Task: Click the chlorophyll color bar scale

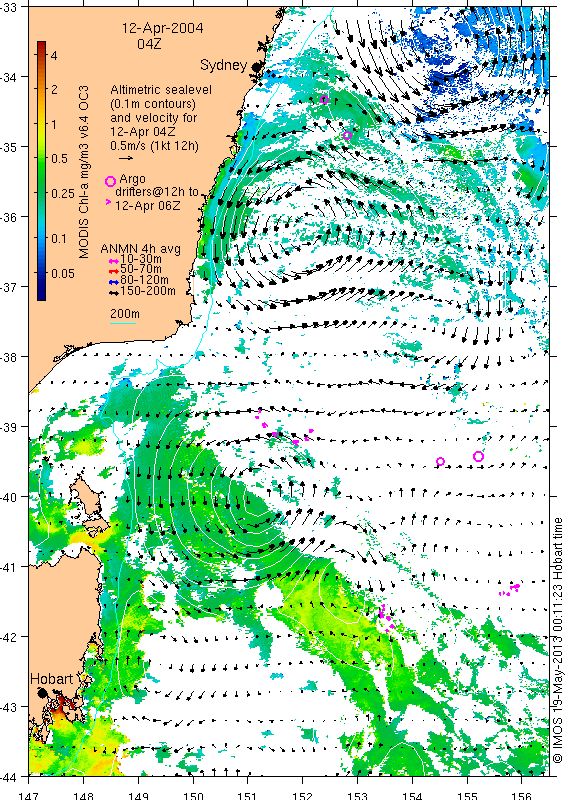Action: [x=42, y=170]
